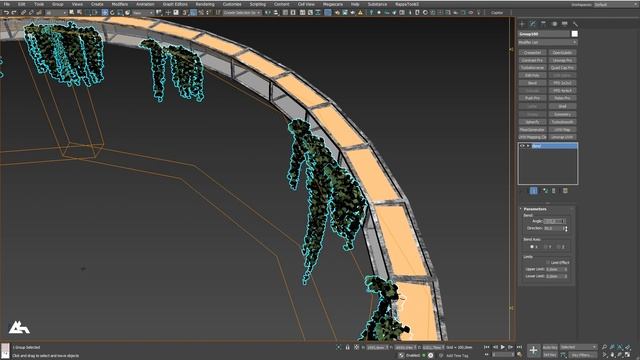Screen dimensions: 640x360
Task: Open the Rendering menu
Action: click(x=205, y=4)
